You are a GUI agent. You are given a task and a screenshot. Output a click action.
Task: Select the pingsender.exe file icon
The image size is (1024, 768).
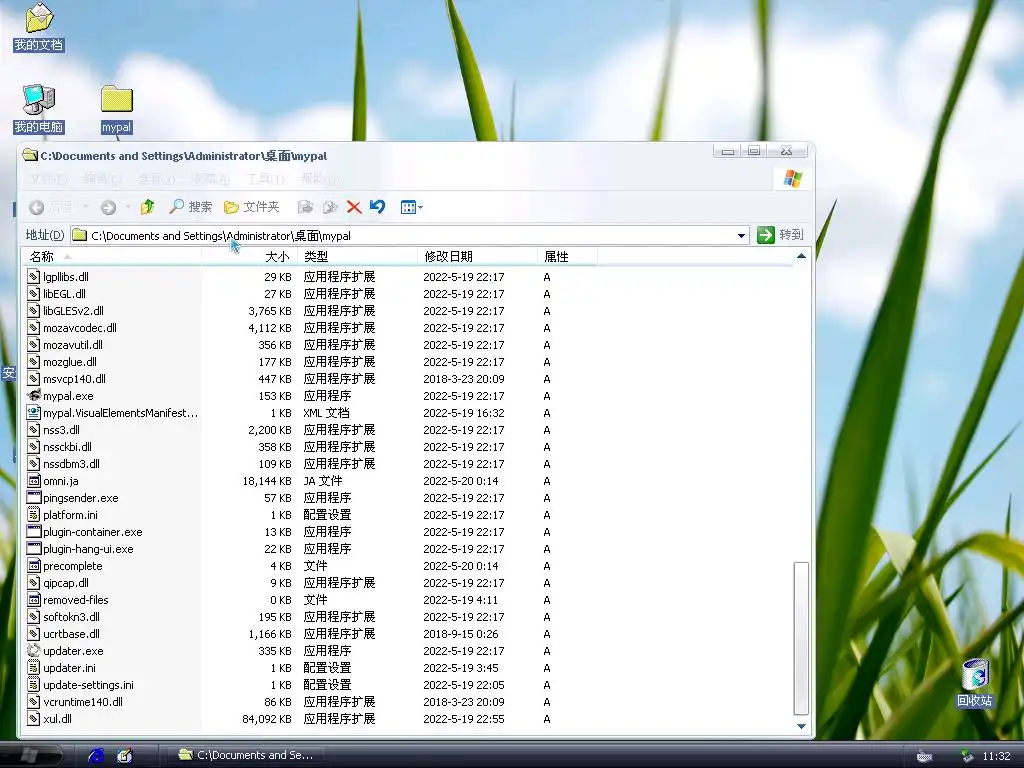34,498
